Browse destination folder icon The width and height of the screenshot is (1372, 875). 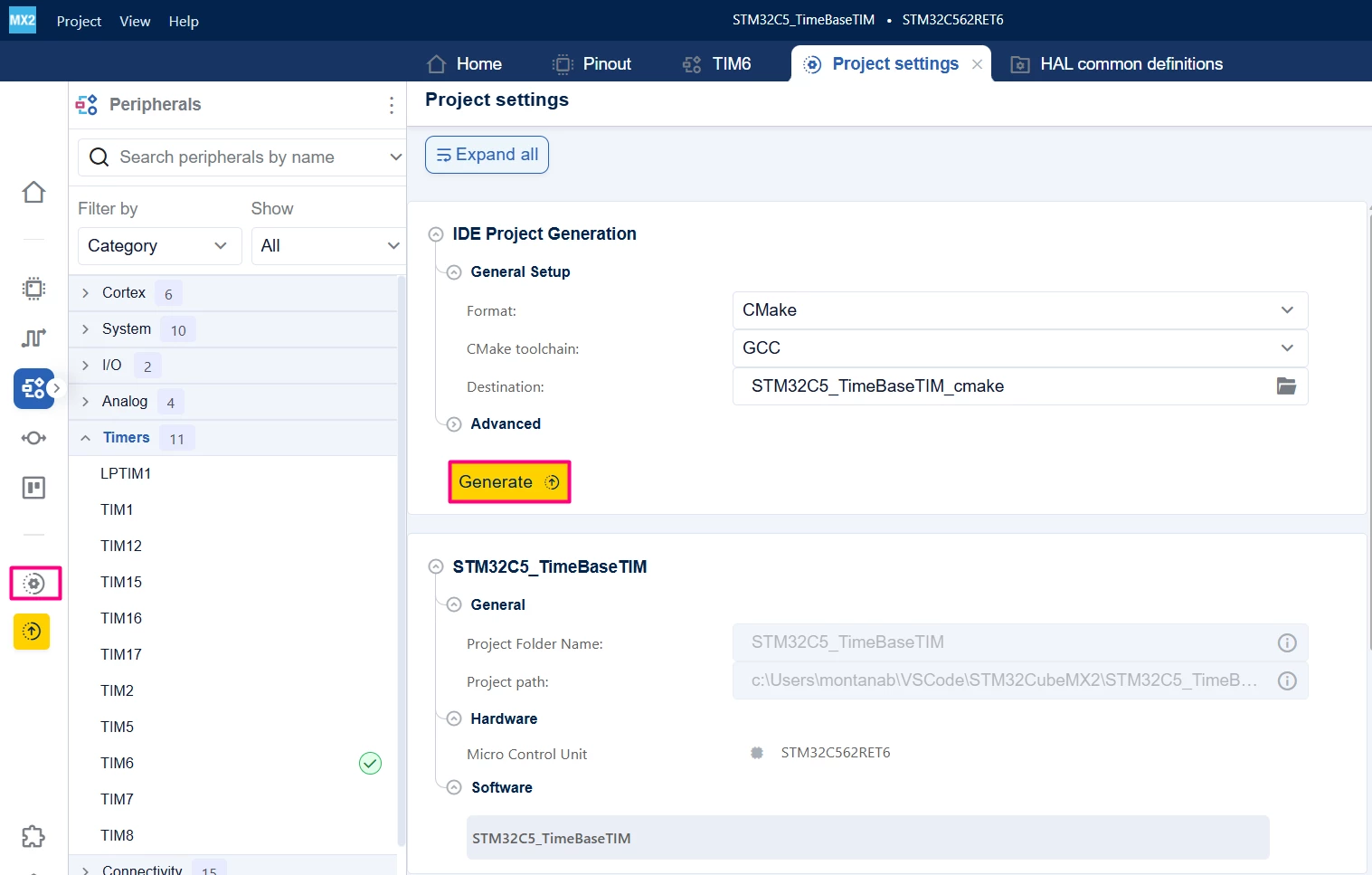pyautogui.click(x=1286, y=386)
